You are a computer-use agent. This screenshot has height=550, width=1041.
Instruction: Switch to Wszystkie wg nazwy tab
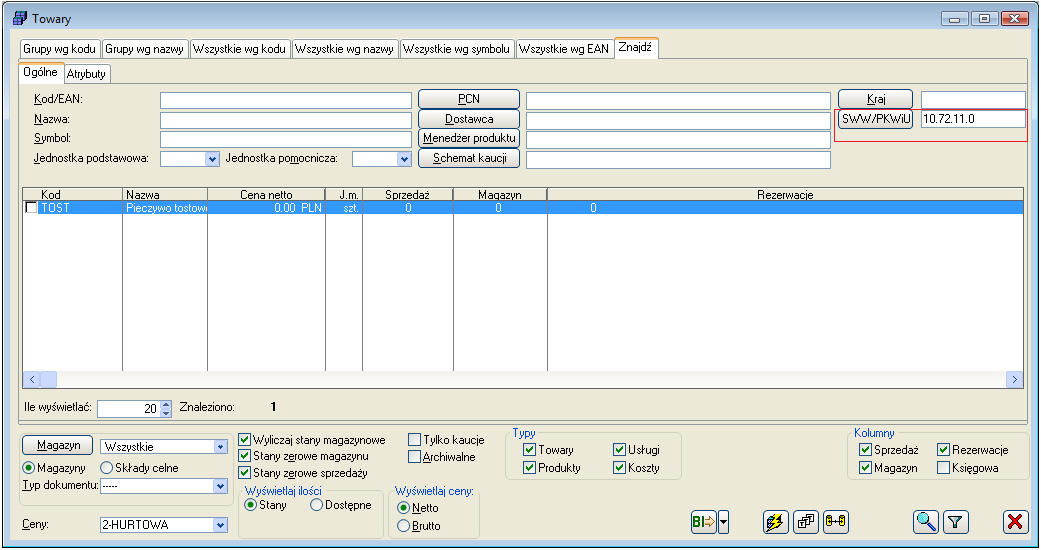click(x=345, y=48)
